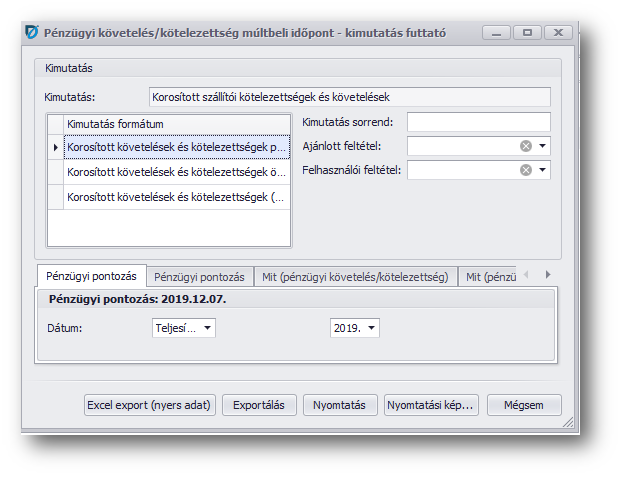Click the Excel export (nyers adat) button
This screenshot has height=477, width=622.
(x=149, y=405)
